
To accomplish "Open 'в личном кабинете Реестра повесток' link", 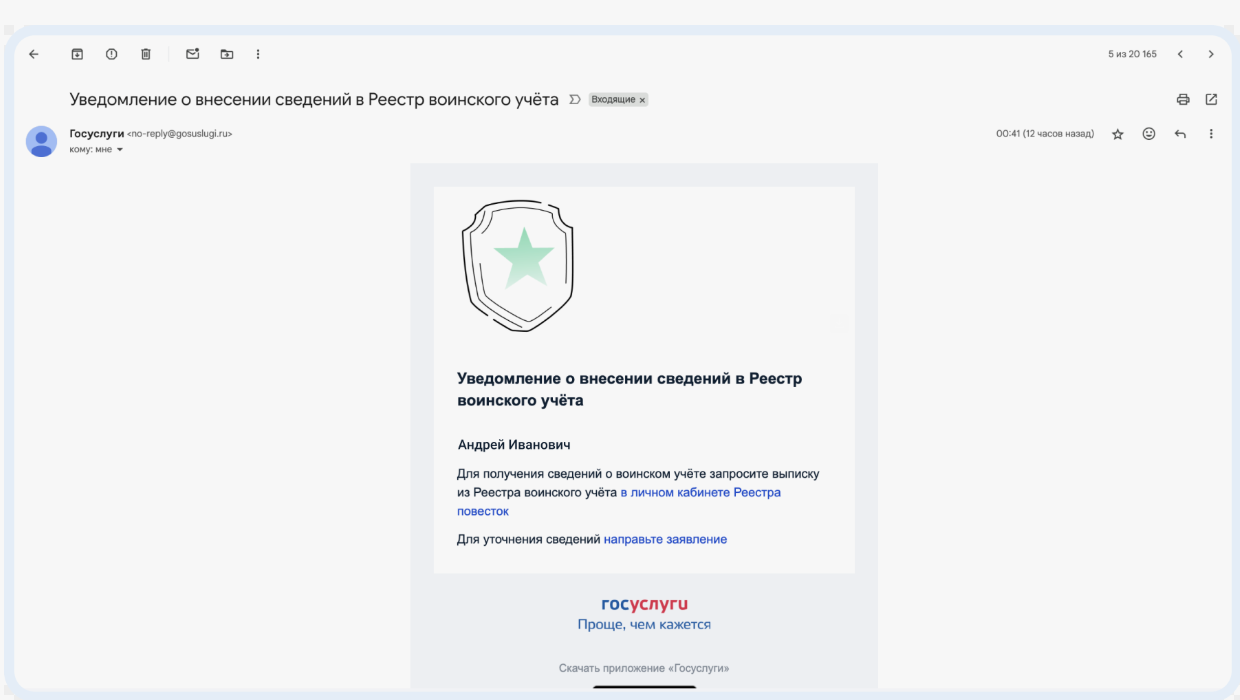I will tap(700, 493).
